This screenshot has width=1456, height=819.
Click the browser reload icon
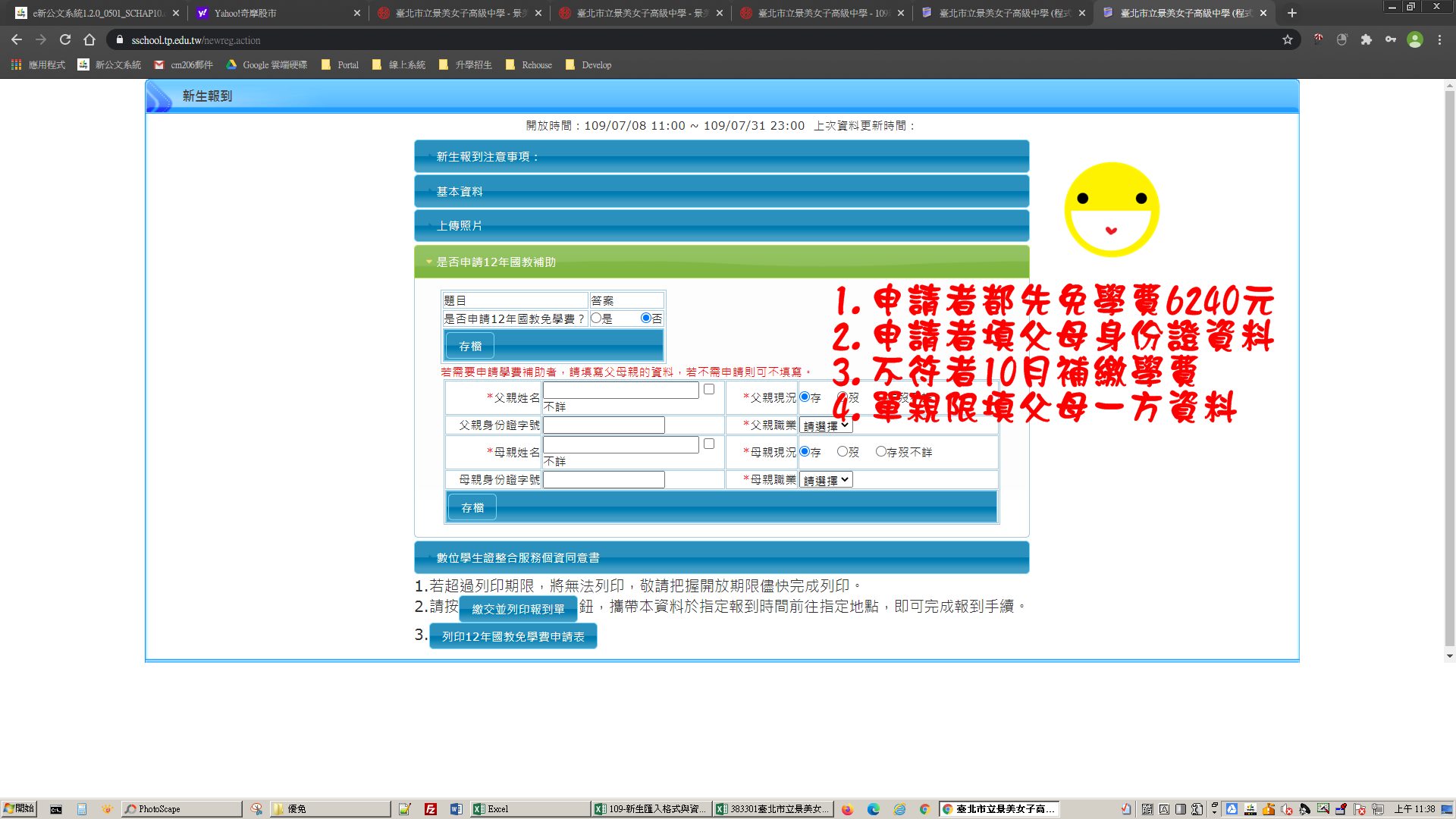pos(65,40)
